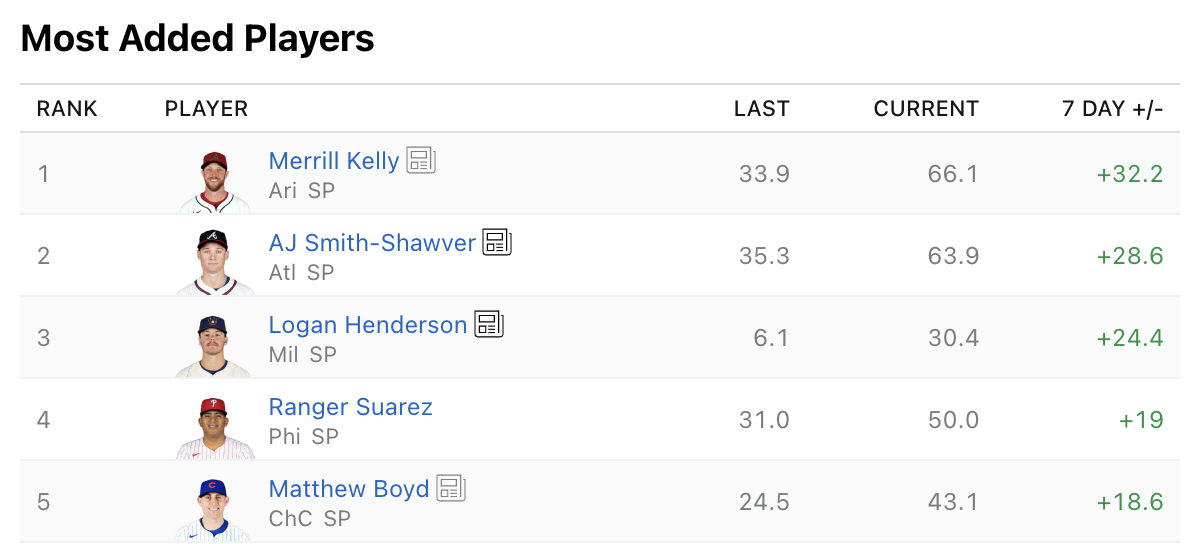Open Logan Henderson news notes icon
Image resolution: width=1196 pixels, height=544 pixels.
click(x=489, y=324)
